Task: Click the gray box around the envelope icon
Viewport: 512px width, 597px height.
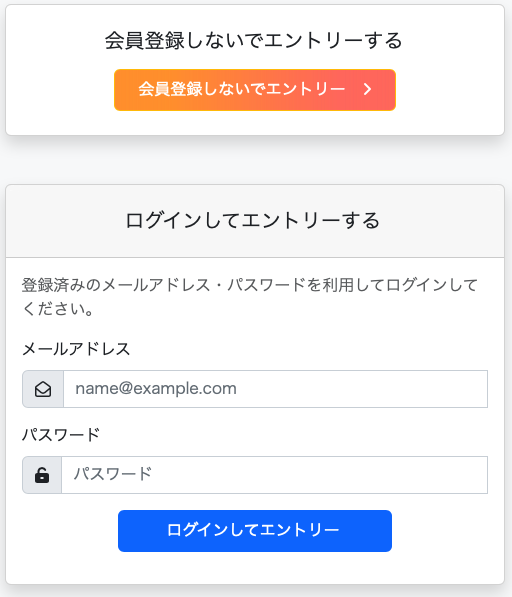Action: pos(43,389)
